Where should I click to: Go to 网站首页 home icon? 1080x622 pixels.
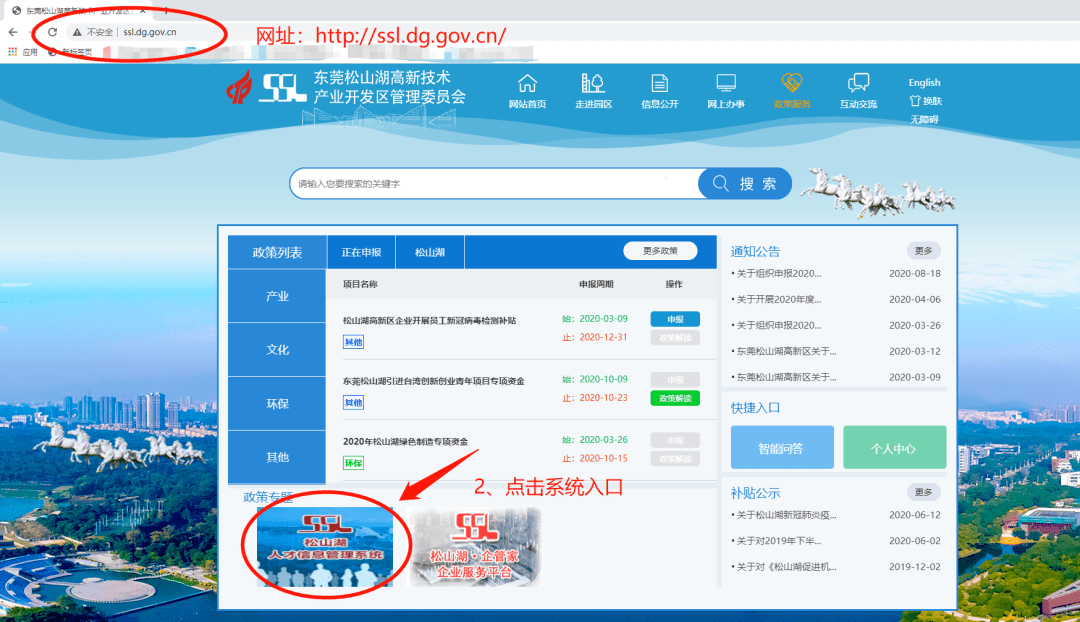[x=527, y=83]
